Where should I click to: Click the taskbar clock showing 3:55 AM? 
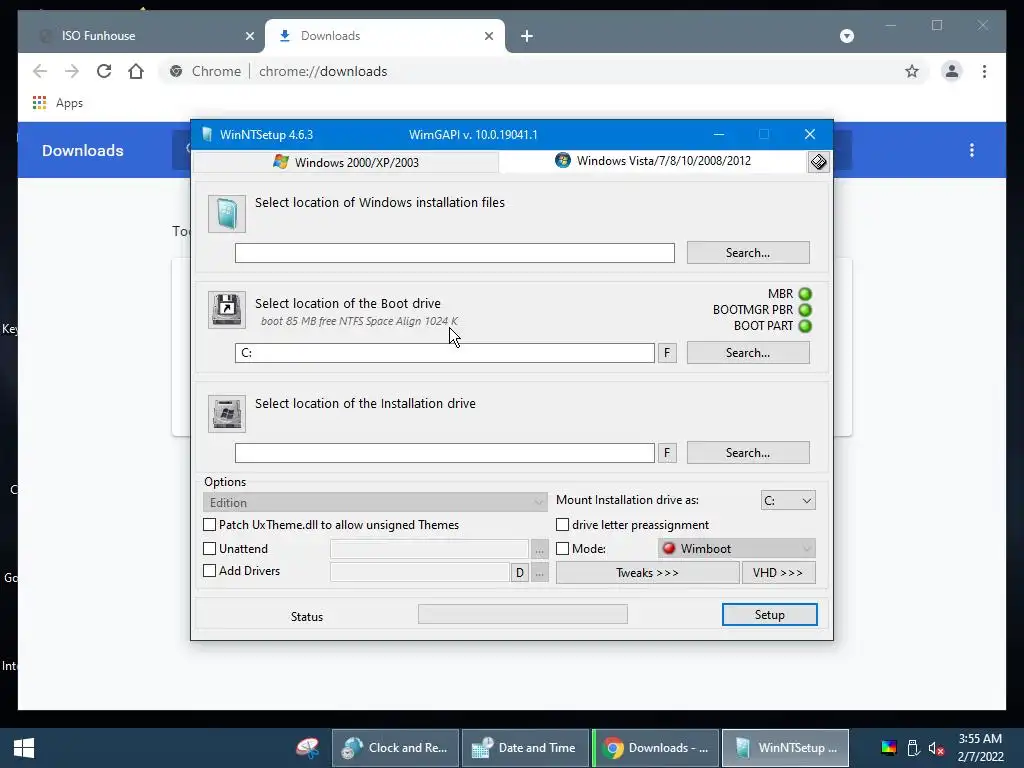point(980,748)
